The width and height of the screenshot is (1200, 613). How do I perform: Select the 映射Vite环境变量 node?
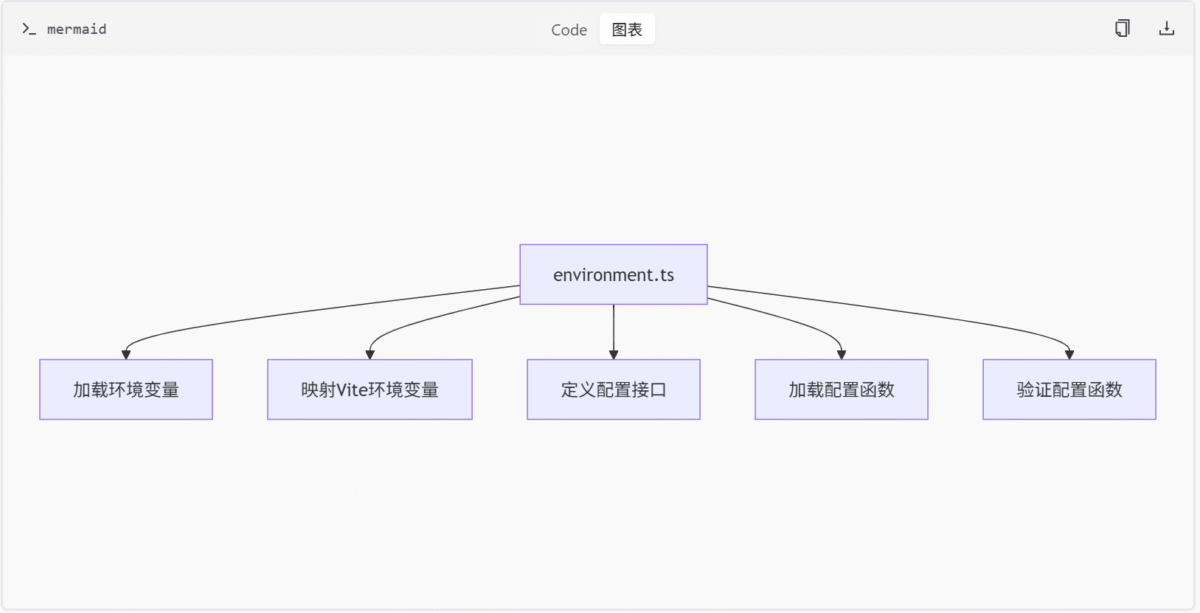[370, 389]
